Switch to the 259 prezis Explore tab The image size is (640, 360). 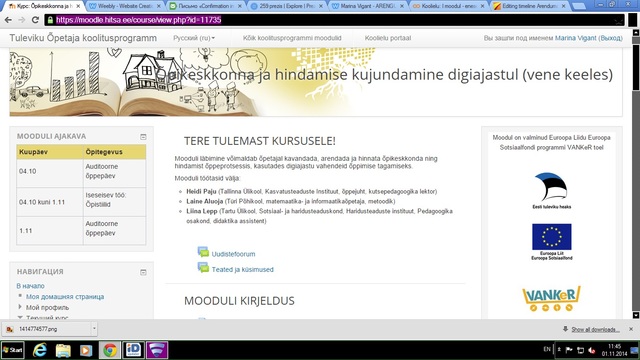coord(286,6)
